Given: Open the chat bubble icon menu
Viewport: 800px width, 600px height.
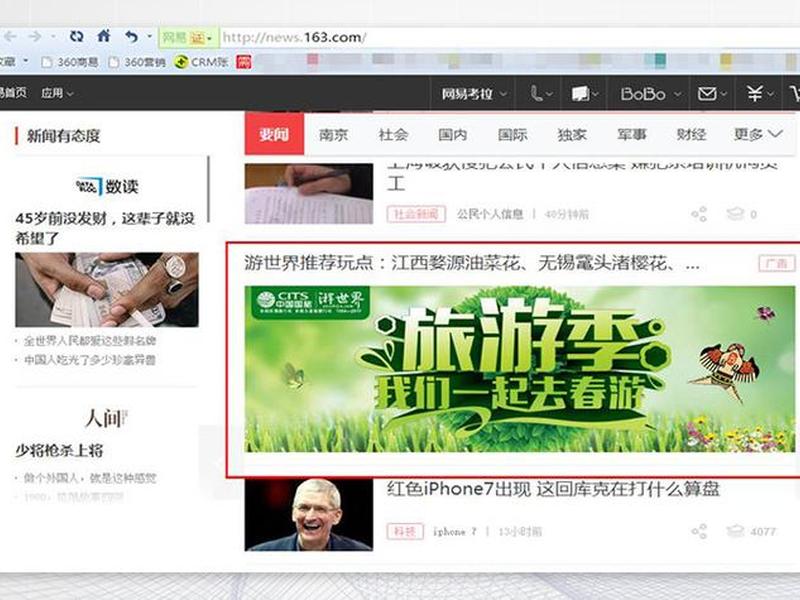Looking at the screenshot, I should [585, 94].
